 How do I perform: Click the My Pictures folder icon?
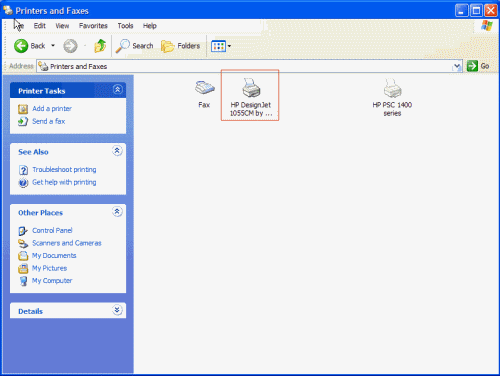[x=23, y=268]
